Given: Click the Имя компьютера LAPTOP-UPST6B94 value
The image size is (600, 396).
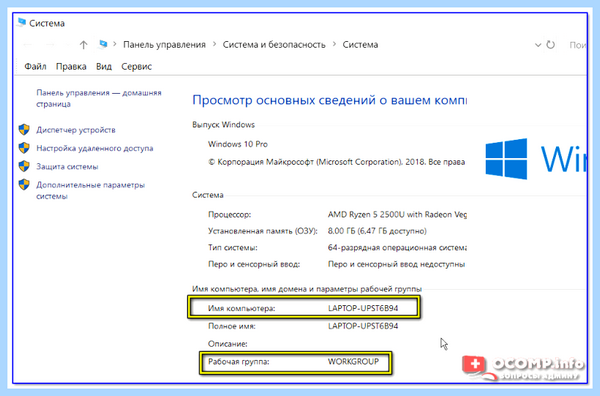Looking at the screenshot, I should pos(363,308).
